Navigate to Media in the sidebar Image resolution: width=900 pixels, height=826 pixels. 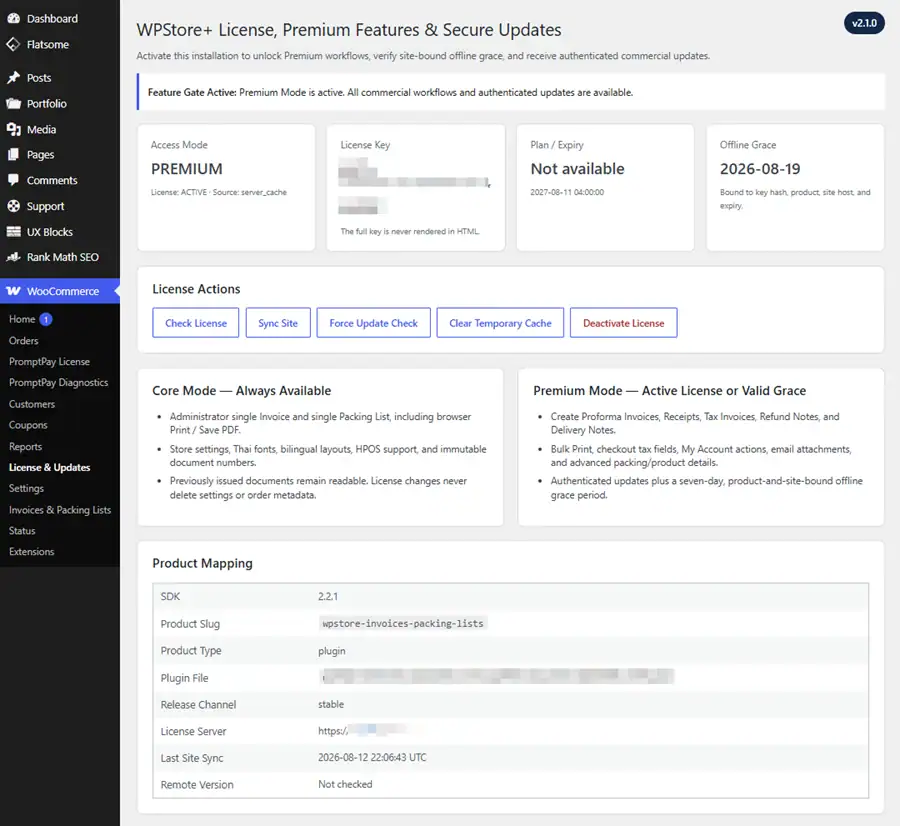pos(41,129)
